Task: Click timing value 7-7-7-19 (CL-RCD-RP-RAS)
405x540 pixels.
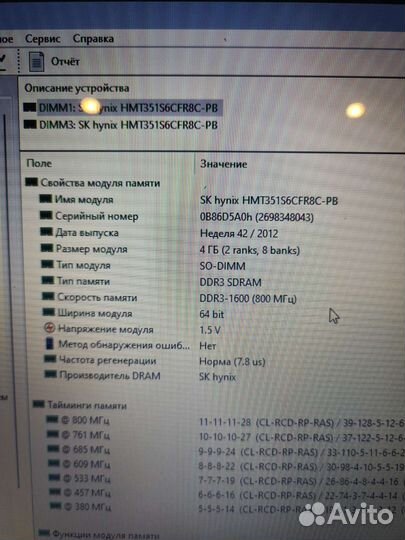Action: tap(257, 481)
